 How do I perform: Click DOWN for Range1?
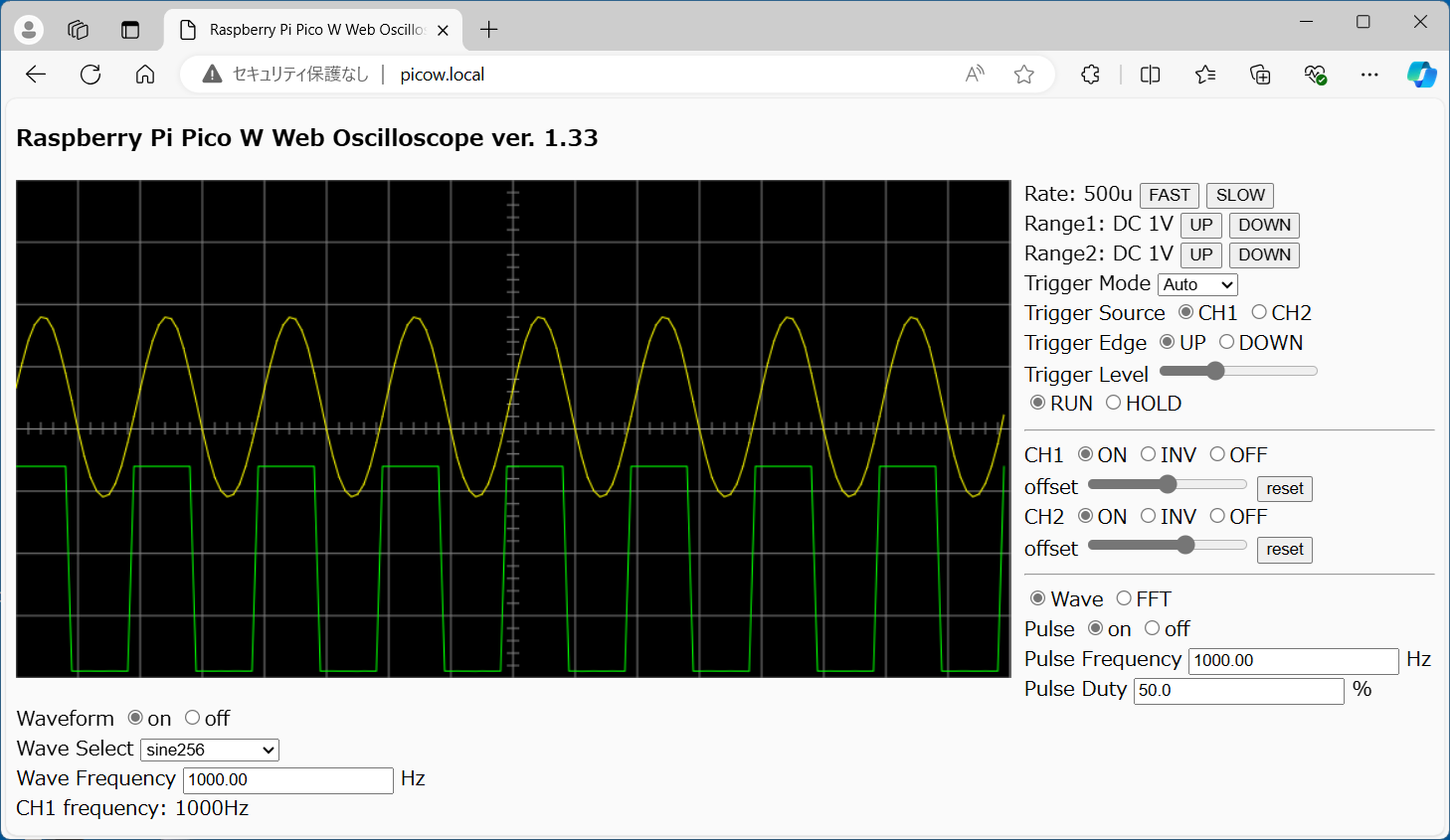[x=1264, y=226]
